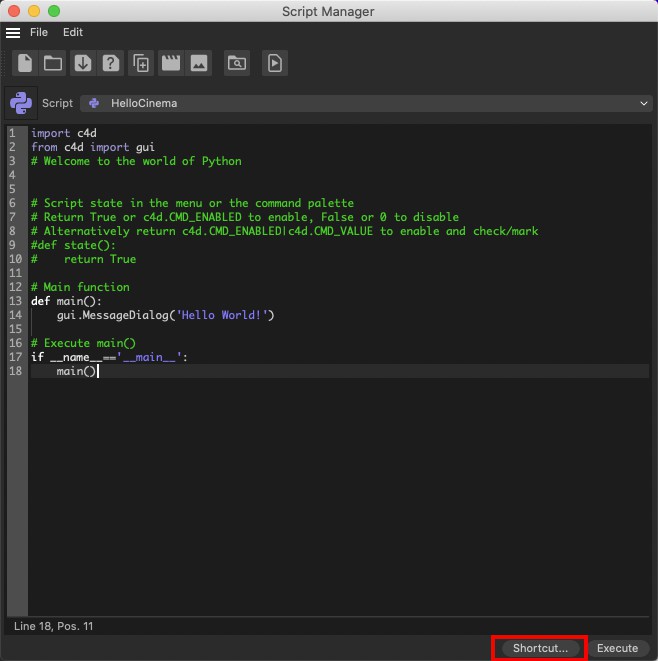This screenshot has width=658, height=661.
Task: Click the 'Hello World!' string literal
Action: coord(222,315)
